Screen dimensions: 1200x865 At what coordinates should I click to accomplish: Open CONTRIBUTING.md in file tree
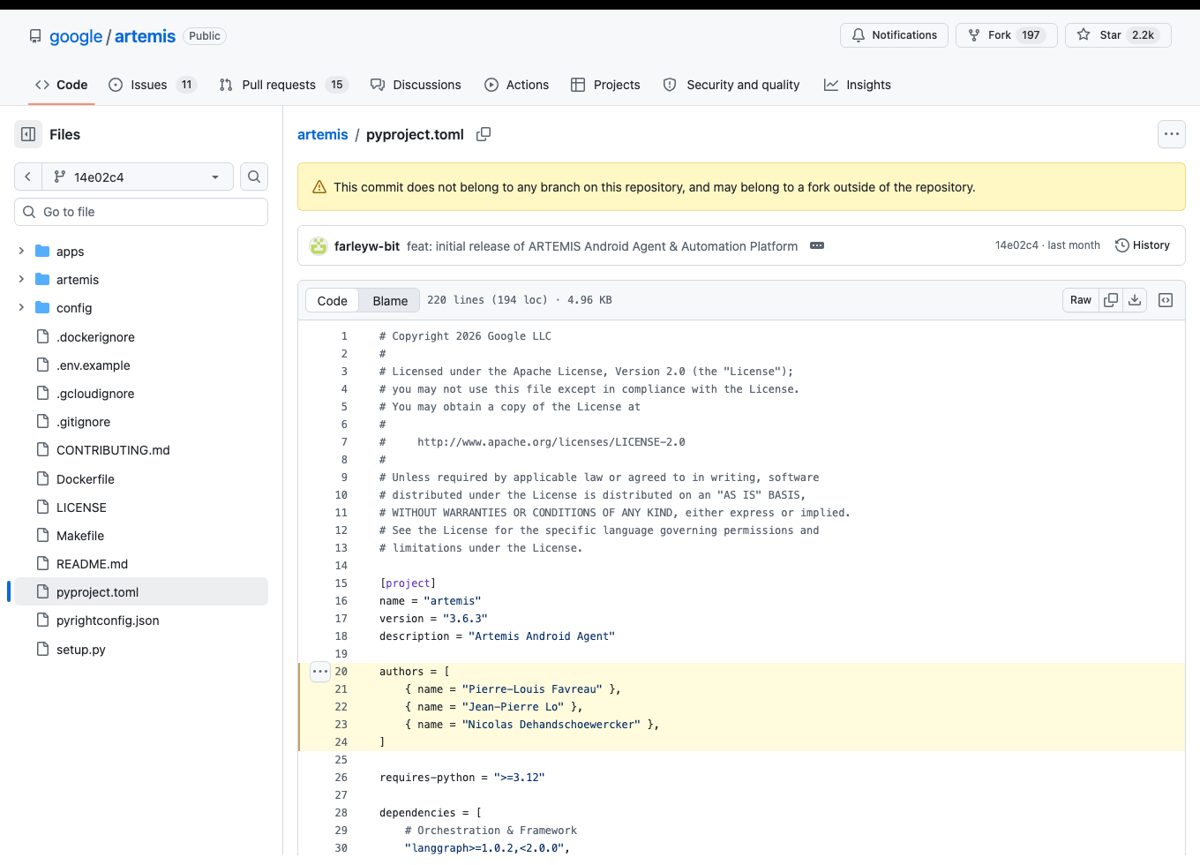click(113, 450)
